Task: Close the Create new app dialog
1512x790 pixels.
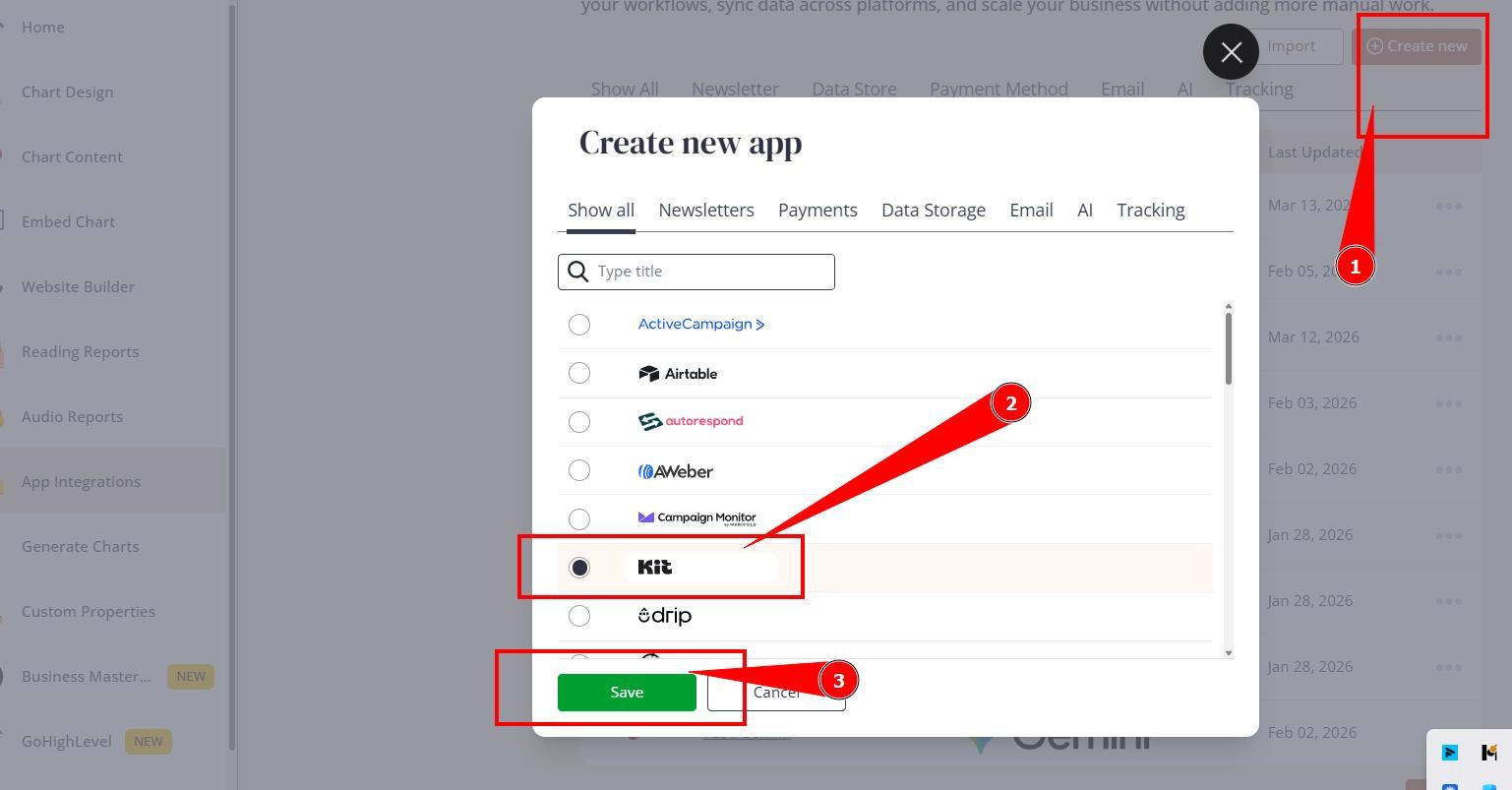Action: click(x=1231, y=52)
